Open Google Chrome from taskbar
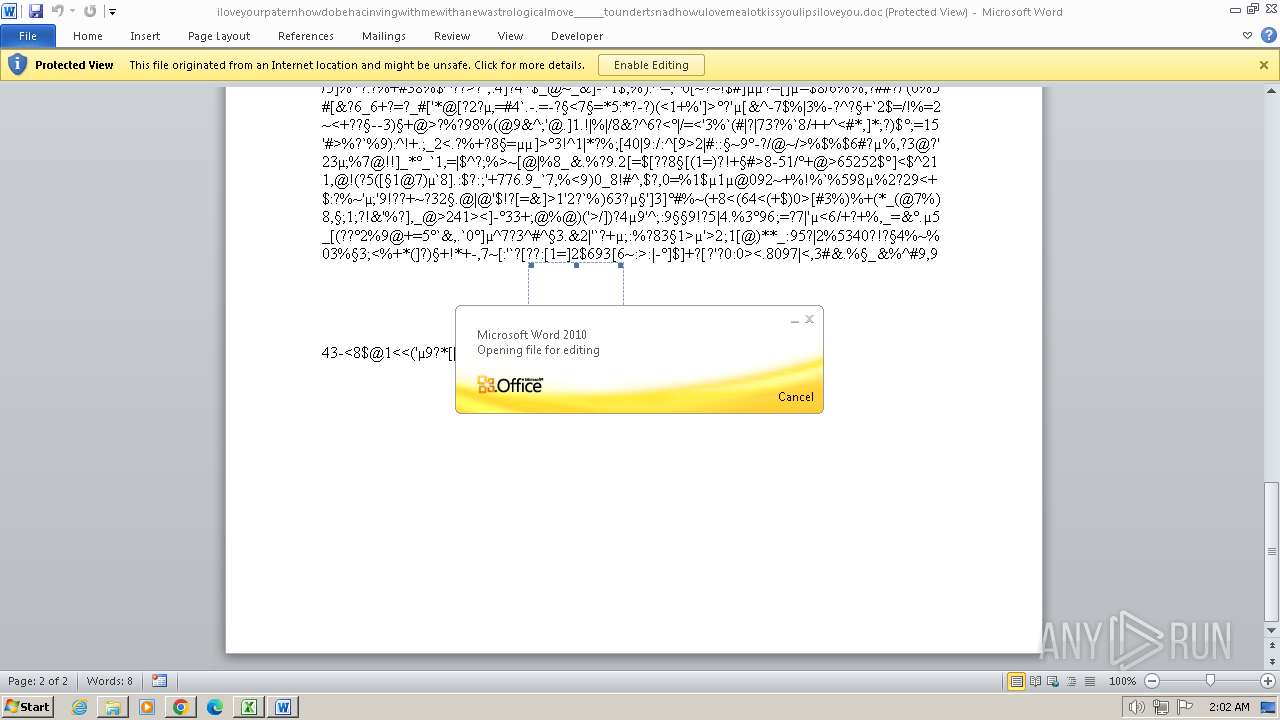This screenshot has width=1280, height=720. click(180, 707)
